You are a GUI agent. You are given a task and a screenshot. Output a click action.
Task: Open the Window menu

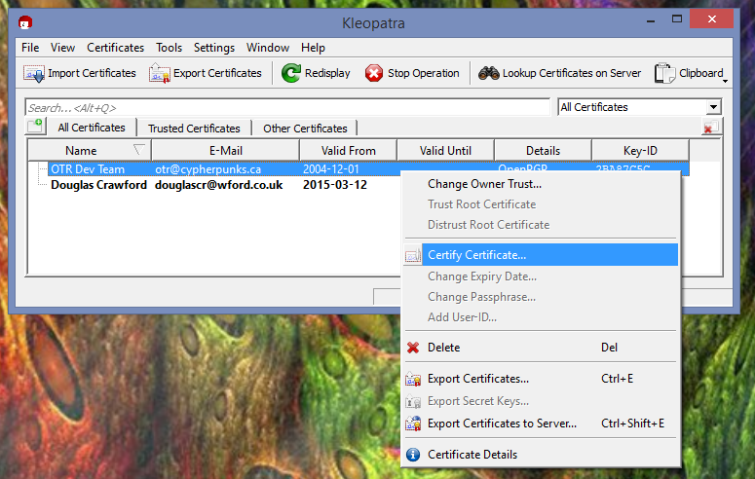[x=268, y=48]
